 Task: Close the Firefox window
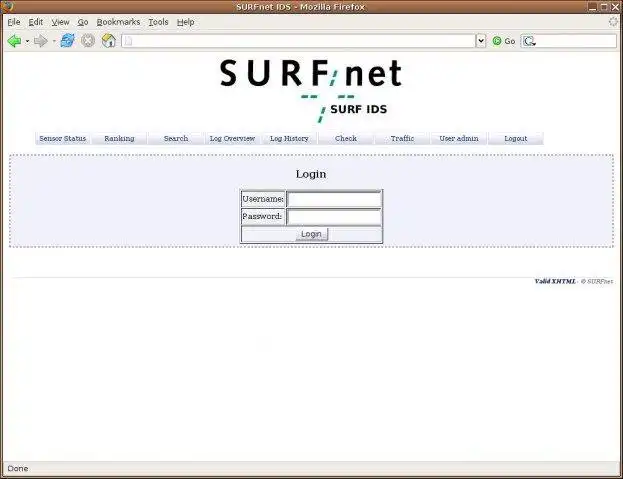(615, 6)
